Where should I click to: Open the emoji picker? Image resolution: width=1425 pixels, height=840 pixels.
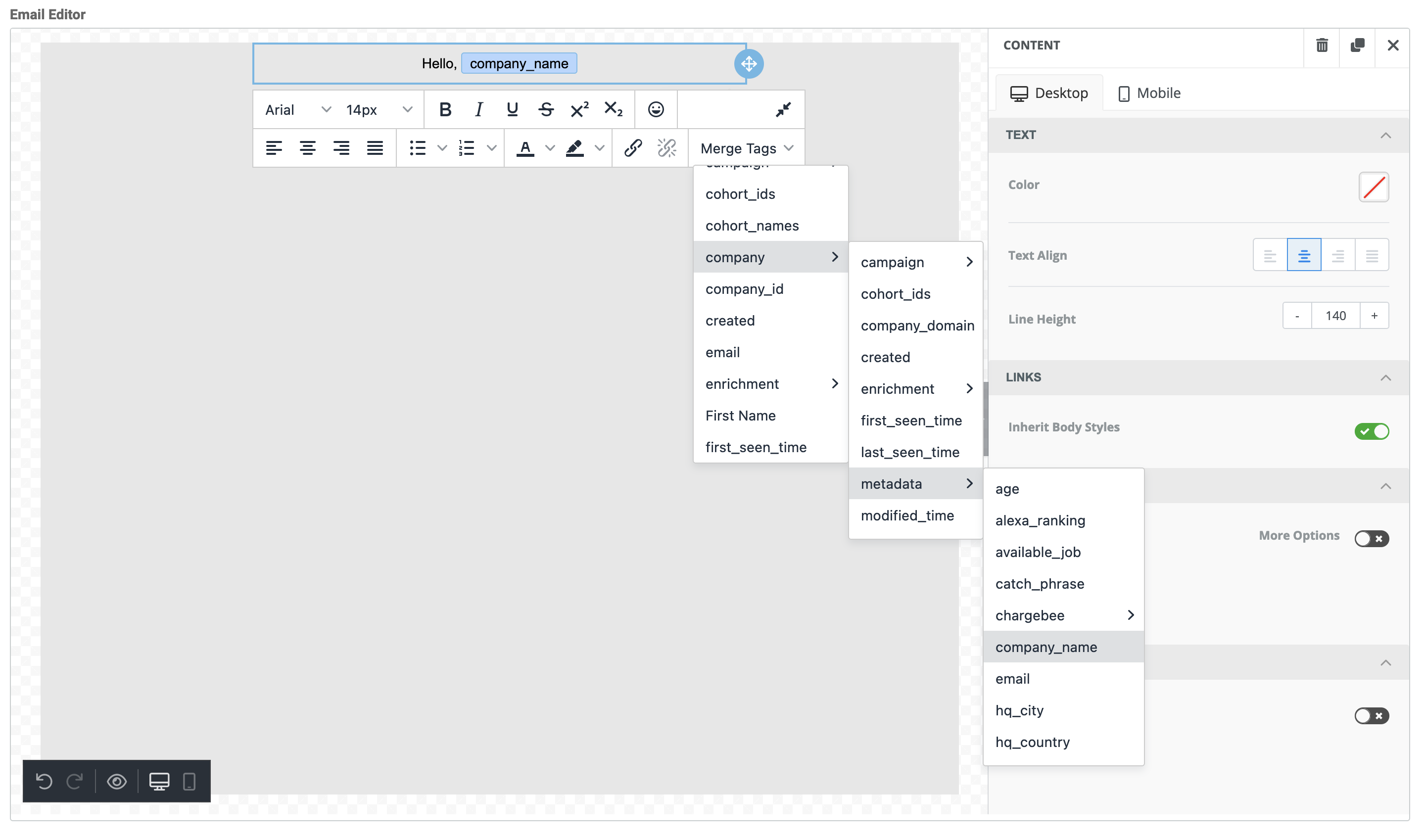(x=656, y=109)
